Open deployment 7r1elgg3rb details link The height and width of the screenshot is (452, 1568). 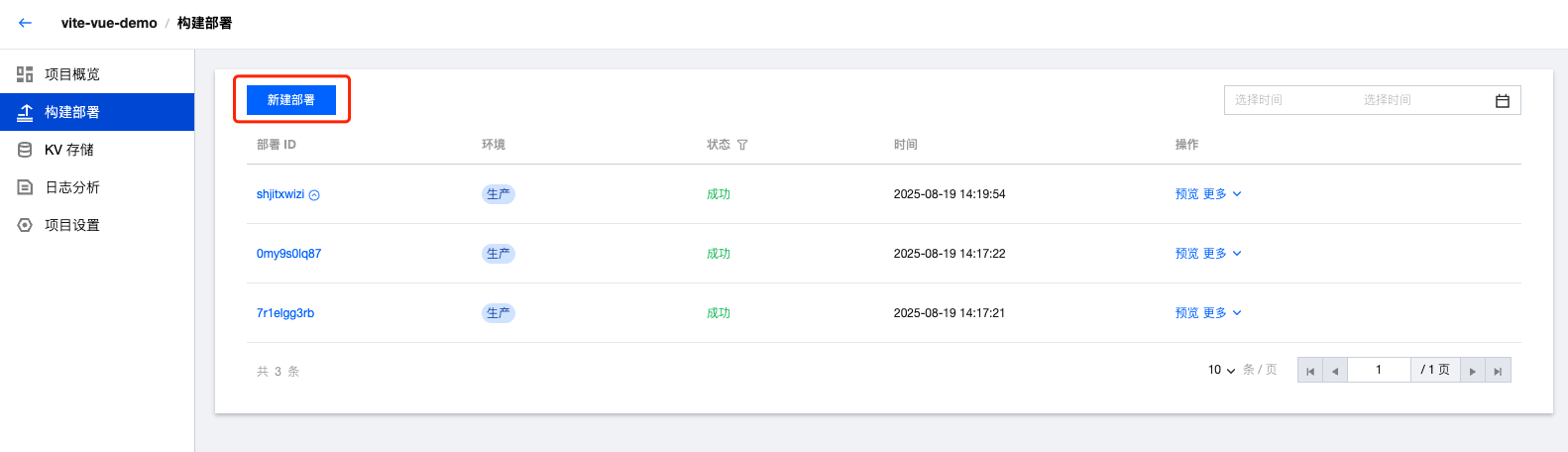tap(285, 313)
